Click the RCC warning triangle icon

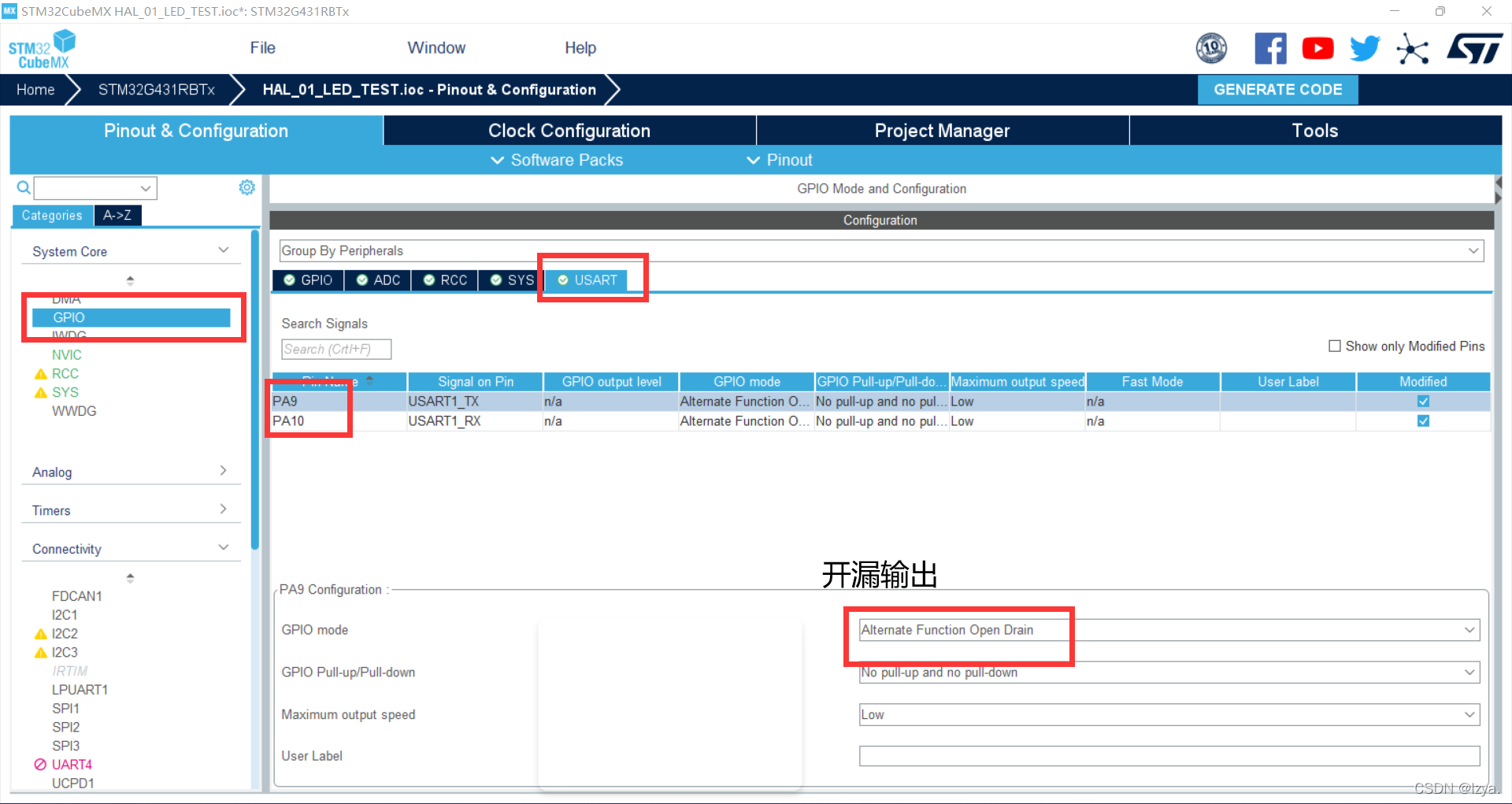41,374
